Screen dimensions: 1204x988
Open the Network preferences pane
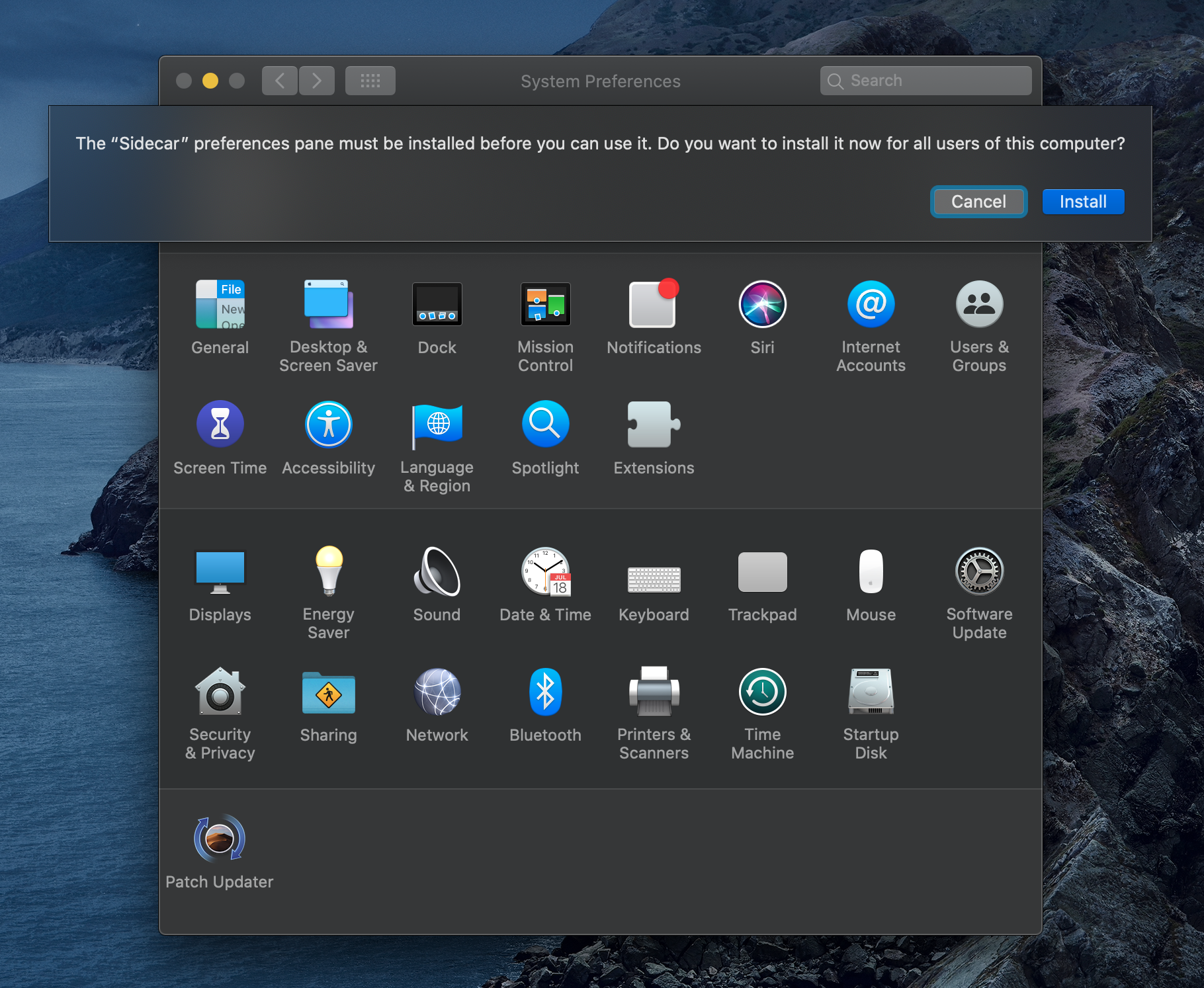(437, 692)
